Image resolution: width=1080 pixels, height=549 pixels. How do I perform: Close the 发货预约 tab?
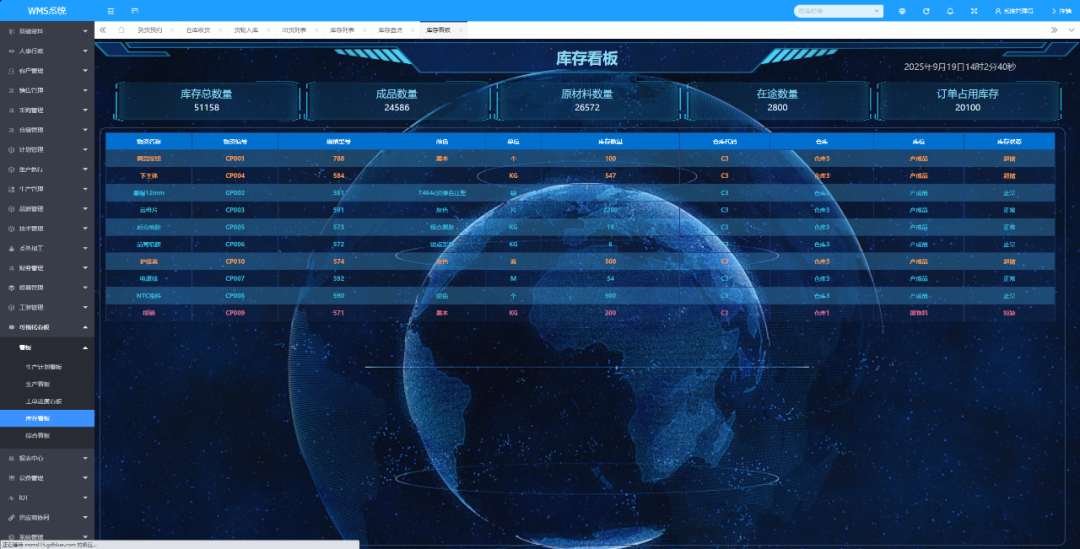pyautogui.click(x=172, y=30)
